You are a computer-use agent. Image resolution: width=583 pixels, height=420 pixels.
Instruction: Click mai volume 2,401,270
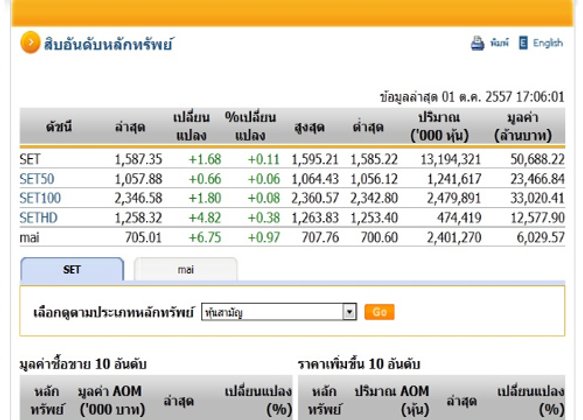pos(454,238)
